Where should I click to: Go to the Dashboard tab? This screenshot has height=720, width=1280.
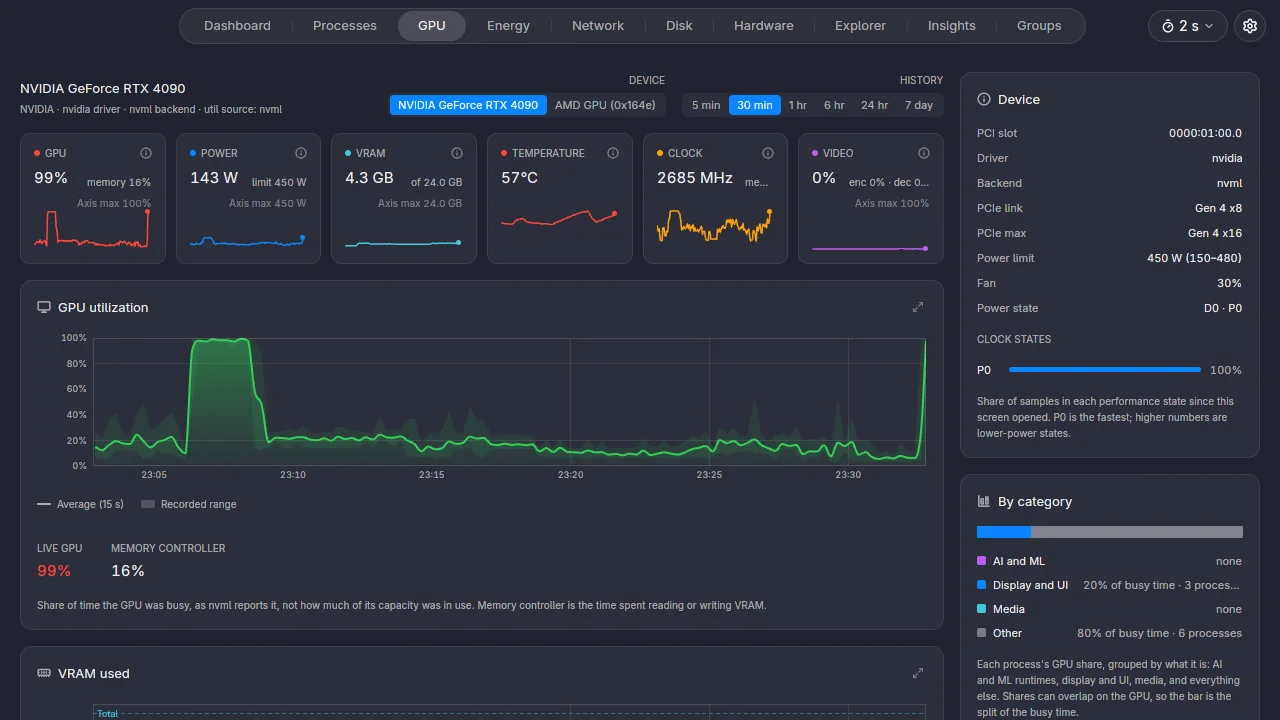tap(237, 26)
